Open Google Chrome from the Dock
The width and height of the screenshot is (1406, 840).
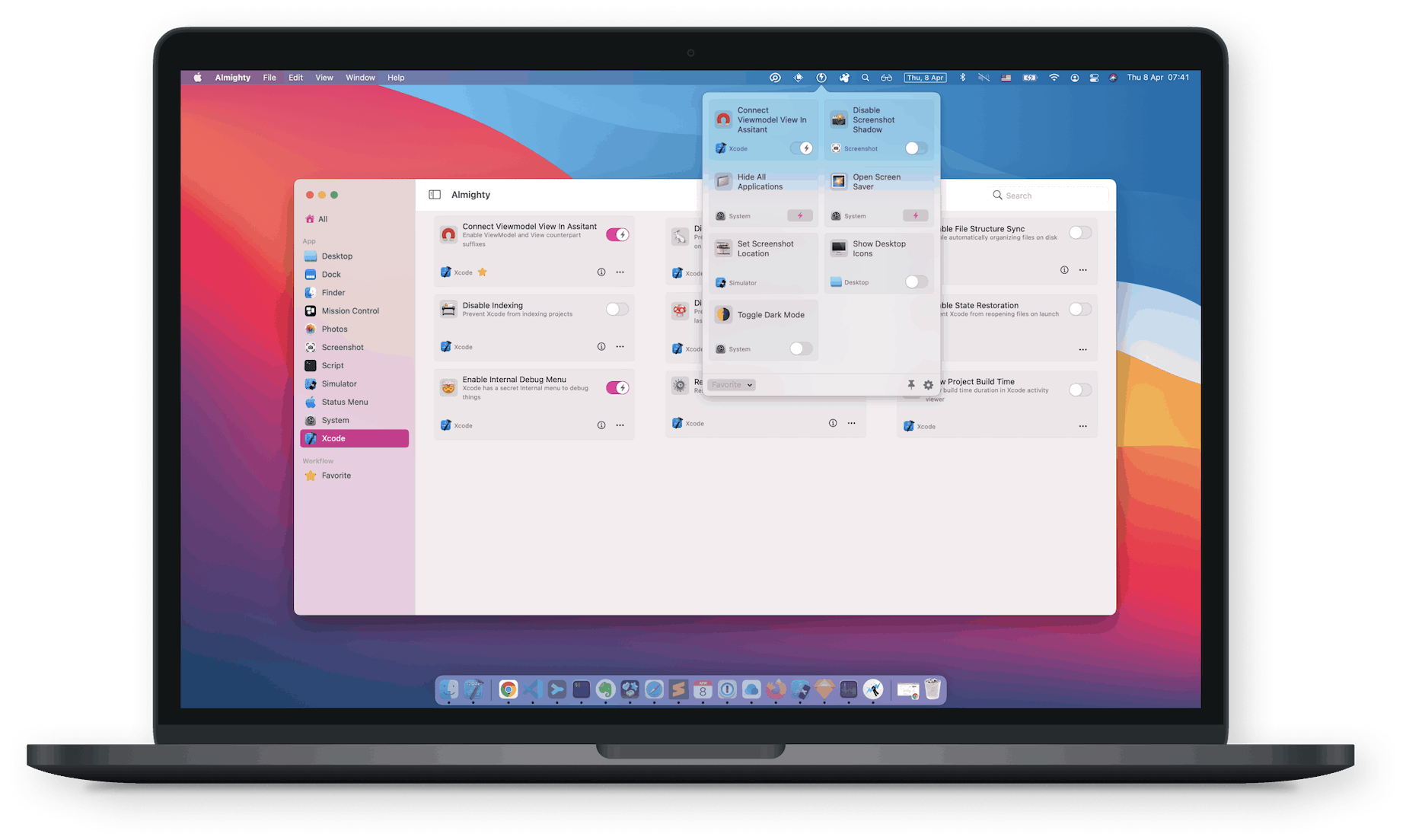point(508,689)
